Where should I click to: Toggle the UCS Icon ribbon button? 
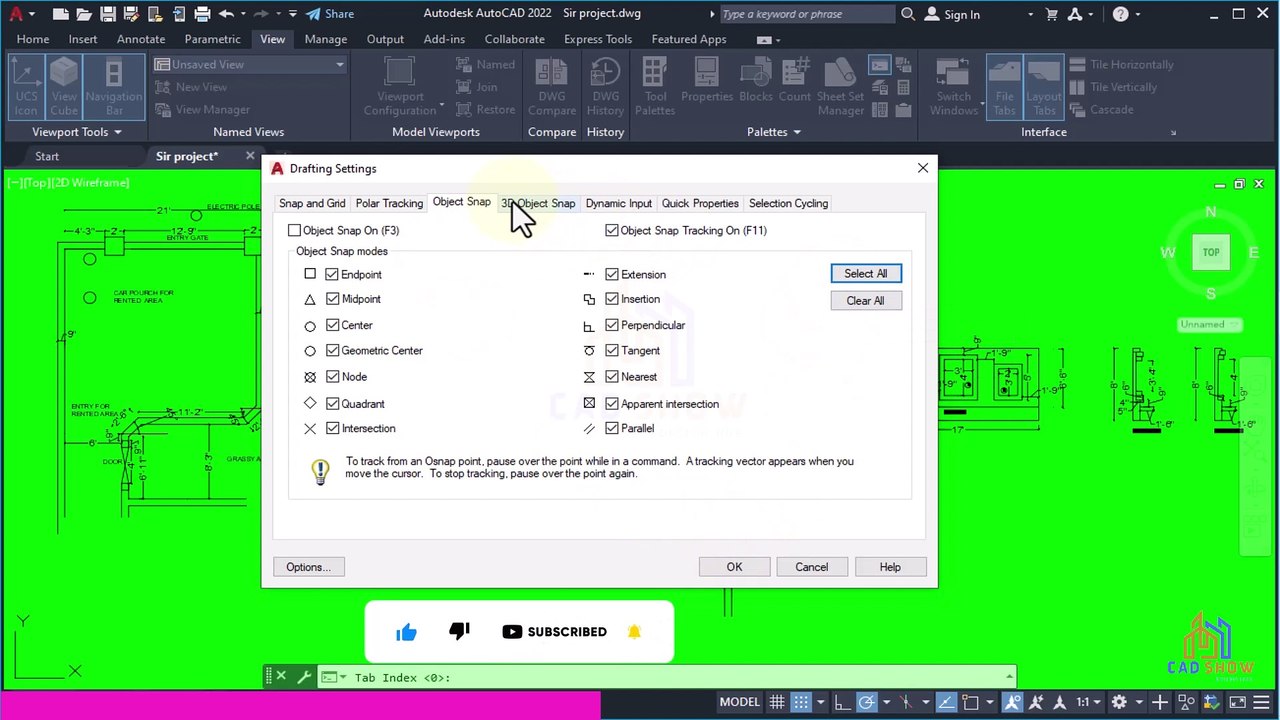pyautogui.click(x=26, y=86)
